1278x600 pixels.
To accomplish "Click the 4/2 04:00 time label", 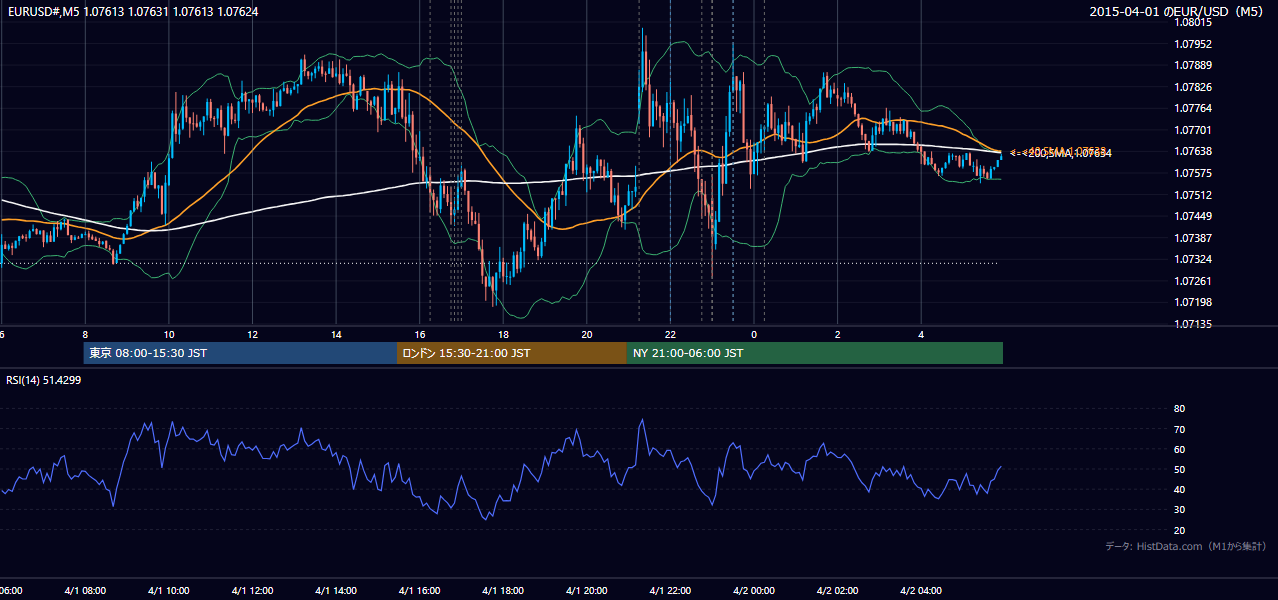I will click(921, 591).
